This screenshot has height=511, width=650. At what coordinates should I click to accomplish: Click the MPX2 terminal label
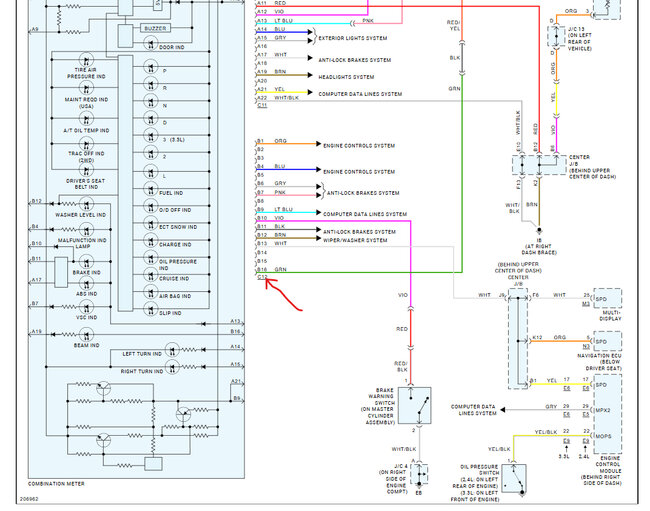click(x=603, y=410)
